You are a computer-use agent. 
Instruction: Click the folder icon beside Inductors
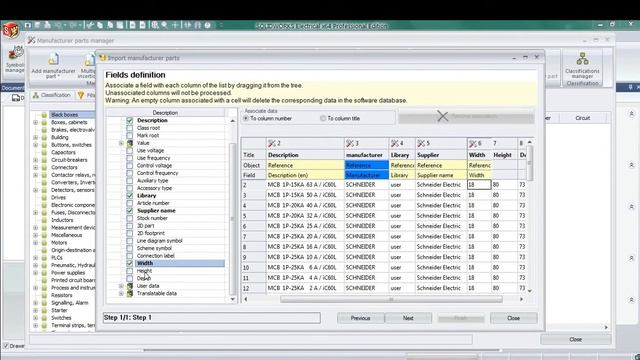pyautogui.click(x=44, y=220)
